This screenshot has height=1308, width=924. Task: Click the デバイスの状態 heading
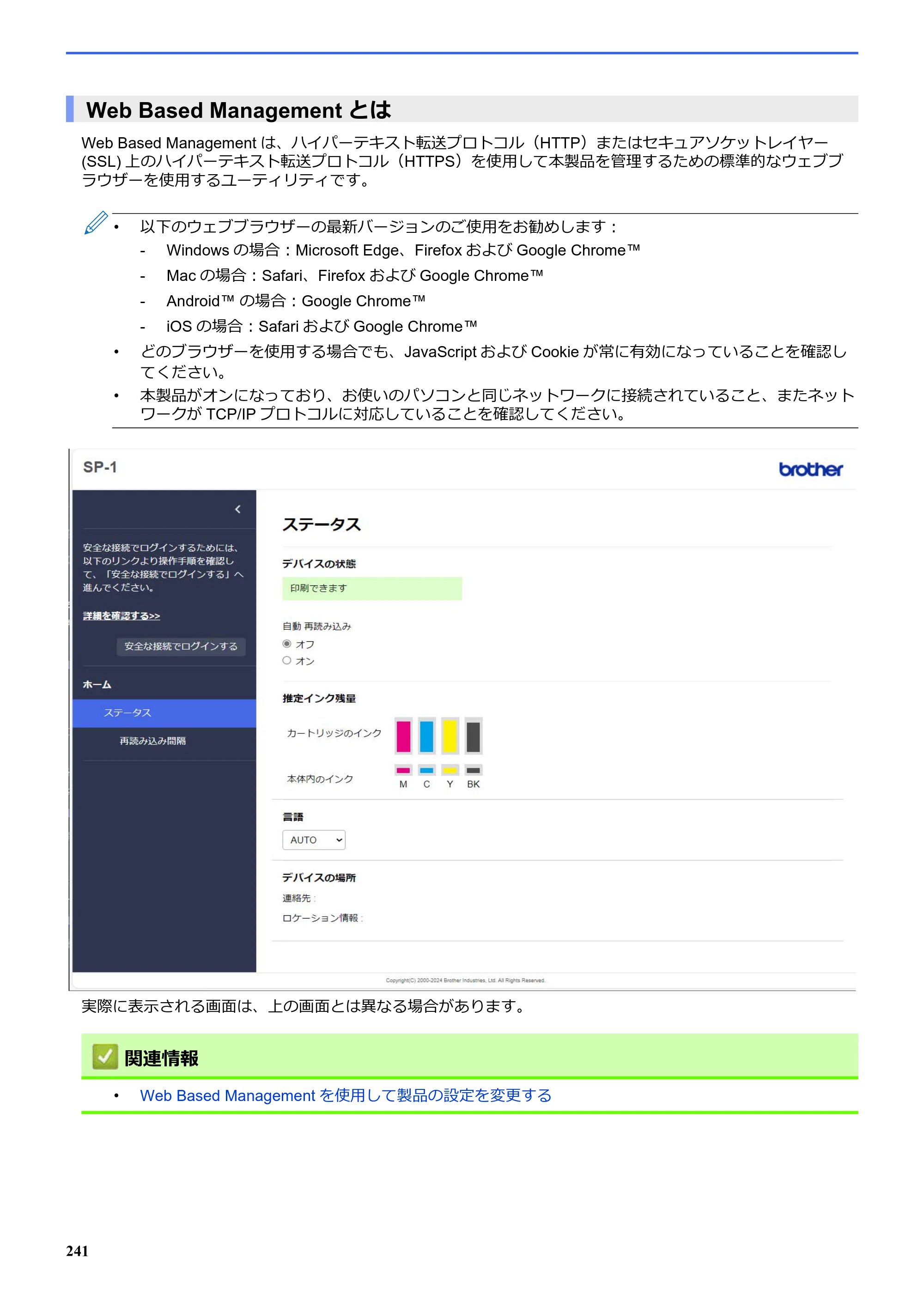(319, 564)
